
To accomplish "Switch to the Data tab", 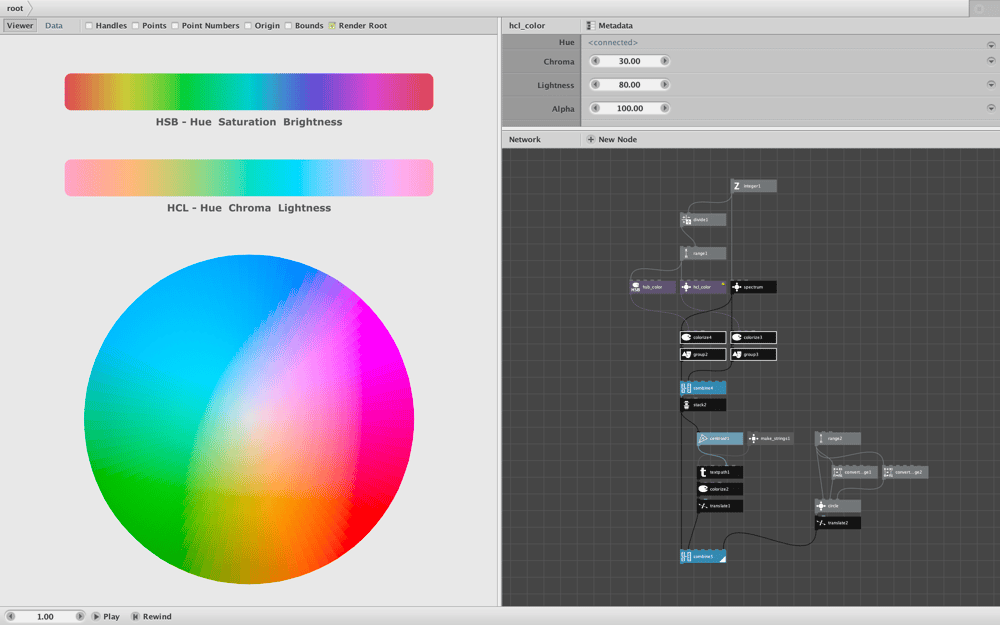I will pyautogui.click(x=54, y=26).
